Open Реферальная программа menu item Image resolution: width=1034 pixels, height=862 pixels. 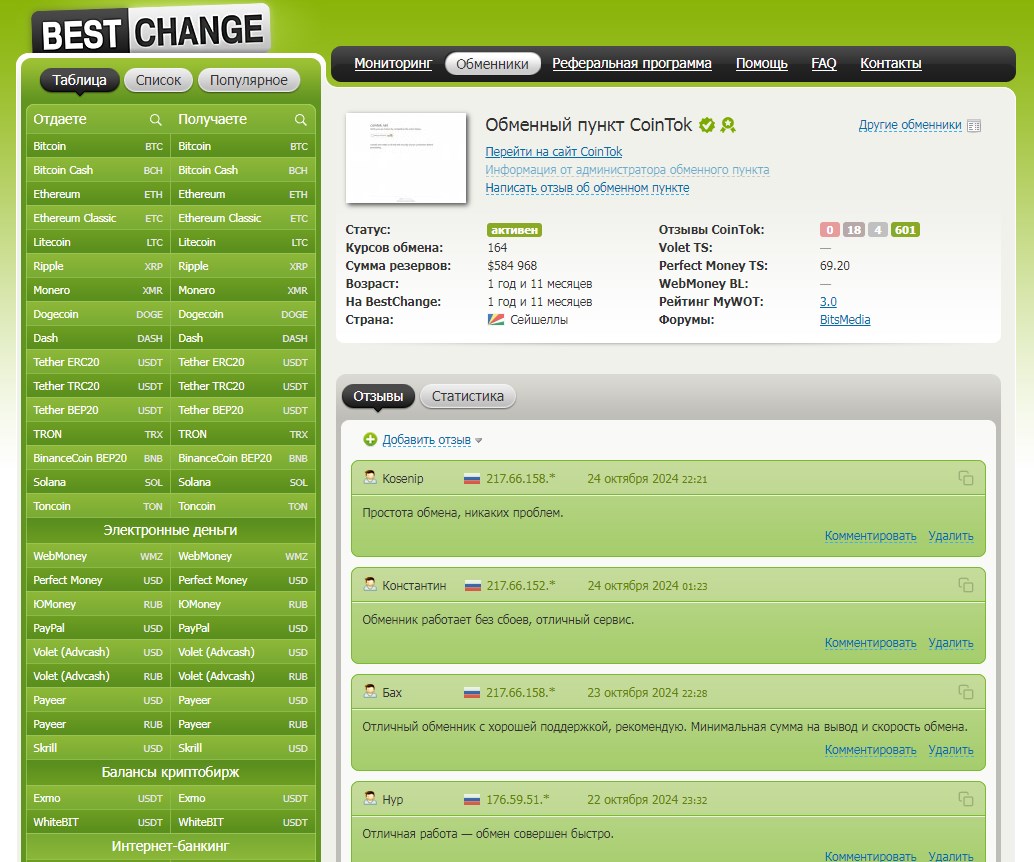point(632,63)
